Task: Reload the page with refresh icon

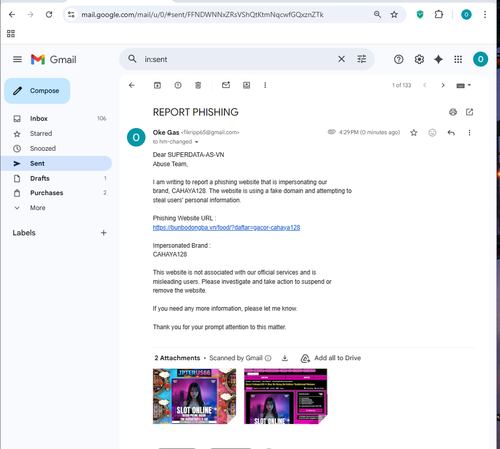Action: (49, 14)
